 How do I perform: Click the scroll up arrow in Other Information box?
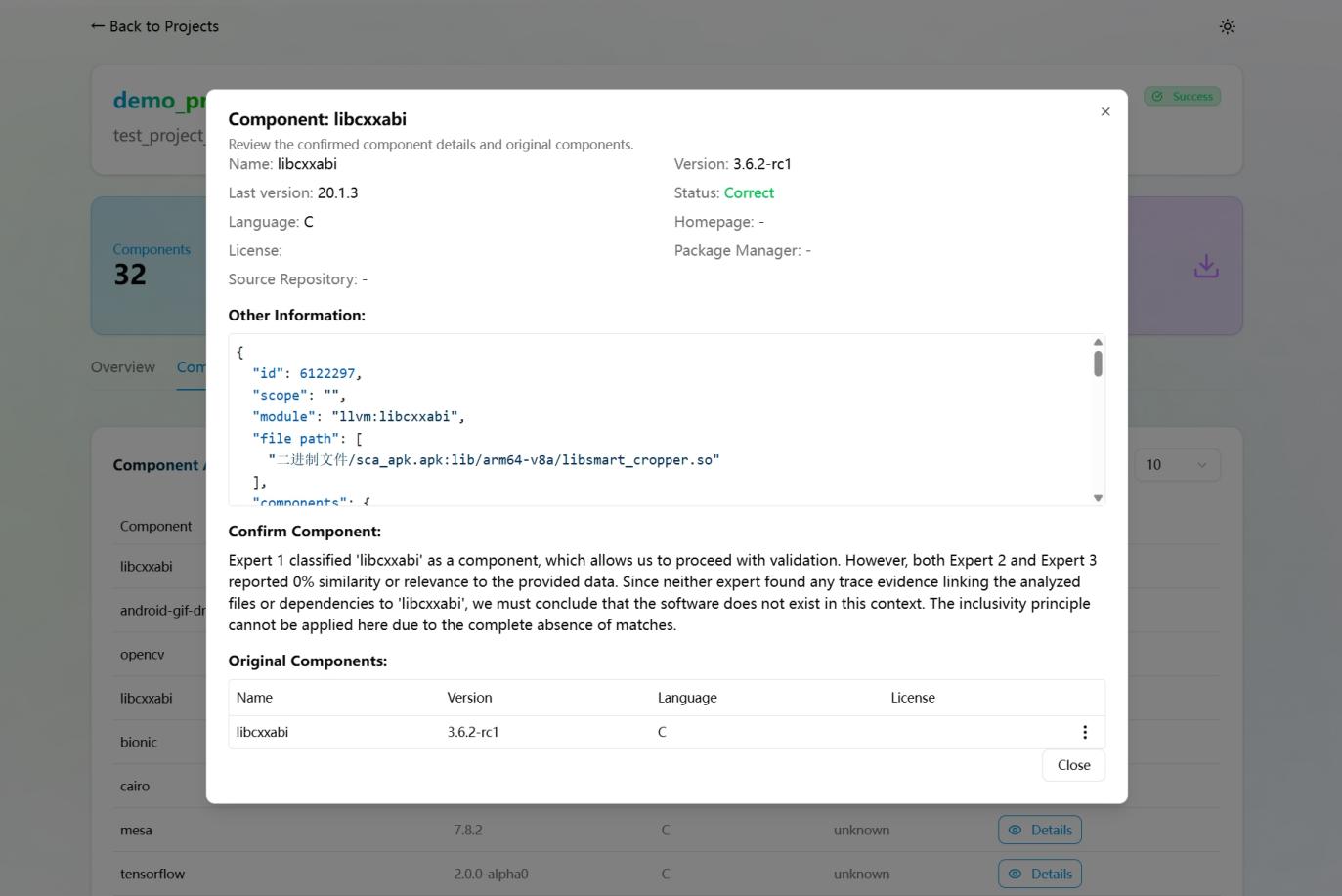[x=1098, y=342]
